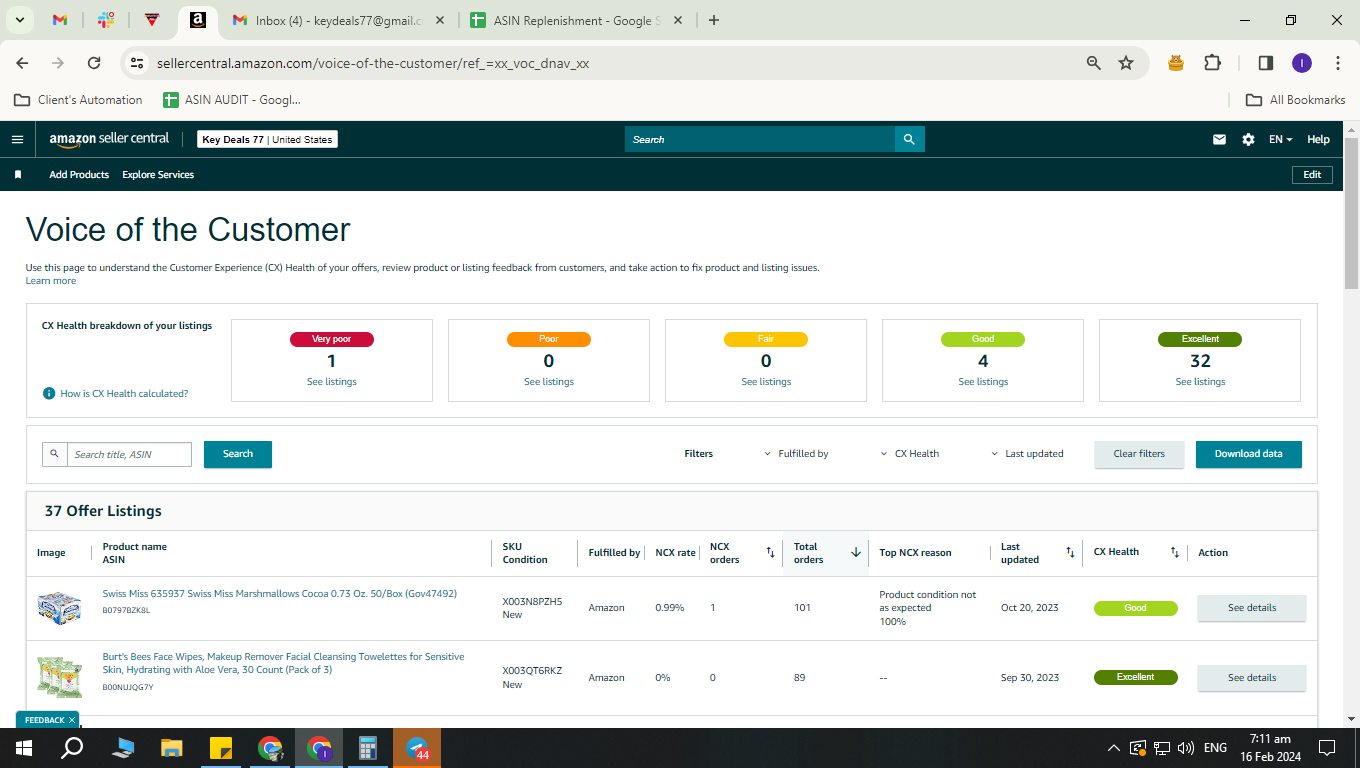Open Swiss Miss Marshmallows Cocoa product link

[280, 594]
